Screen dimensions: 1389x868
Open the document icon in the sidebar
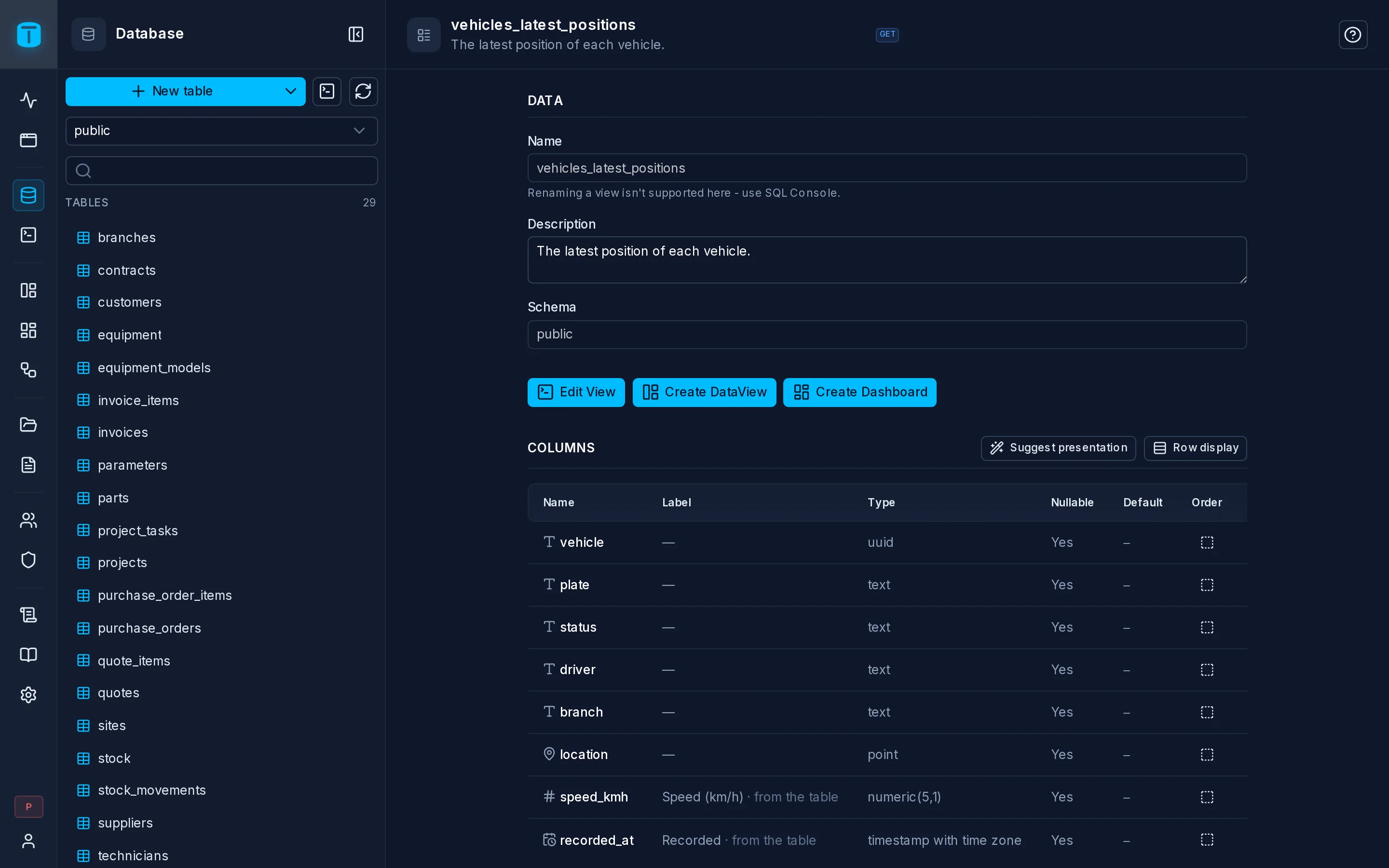(28, 464)
